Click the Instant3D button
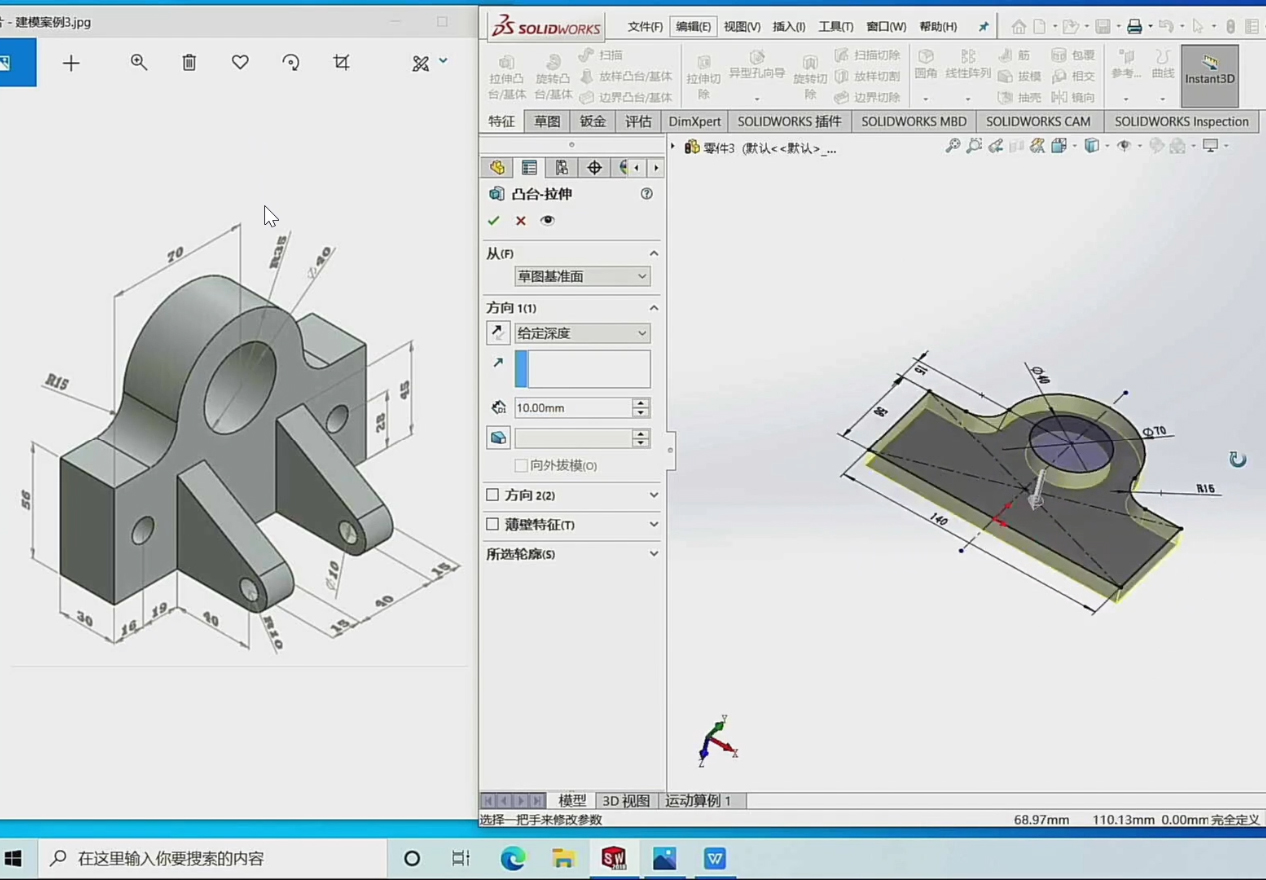The height and width of the screenshot is (880, 1266). [x=1209, y=75]
